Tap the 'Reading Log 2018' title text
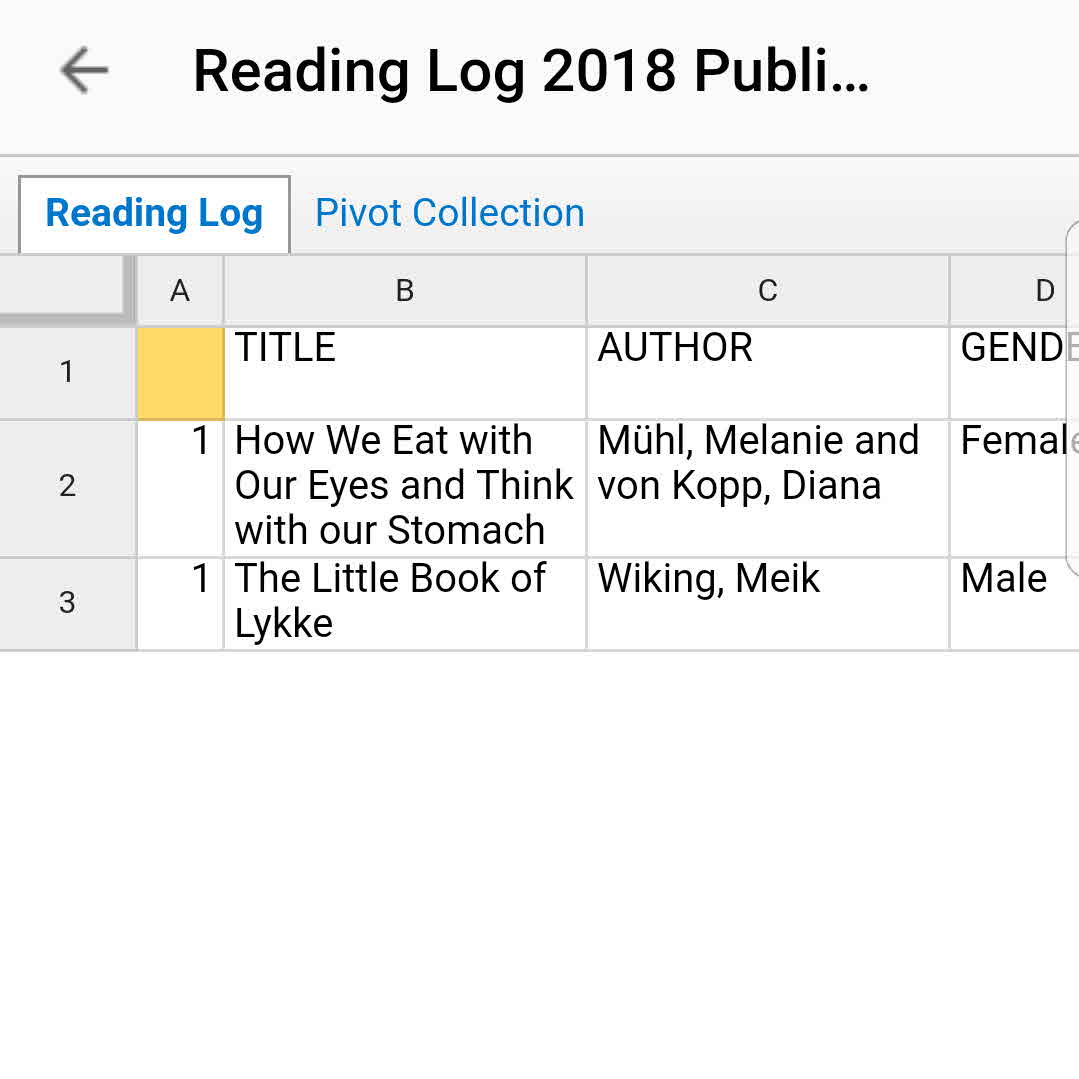Viewport: 1079px width, 1079px height. coord(530,71)
